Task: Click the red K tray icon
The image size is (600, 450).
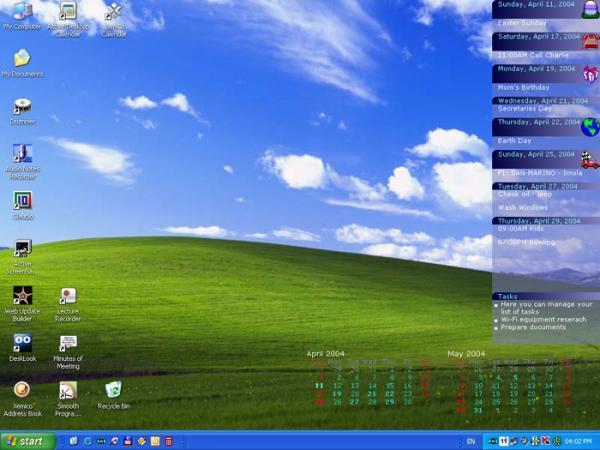Action: click(x=546, y=441)
